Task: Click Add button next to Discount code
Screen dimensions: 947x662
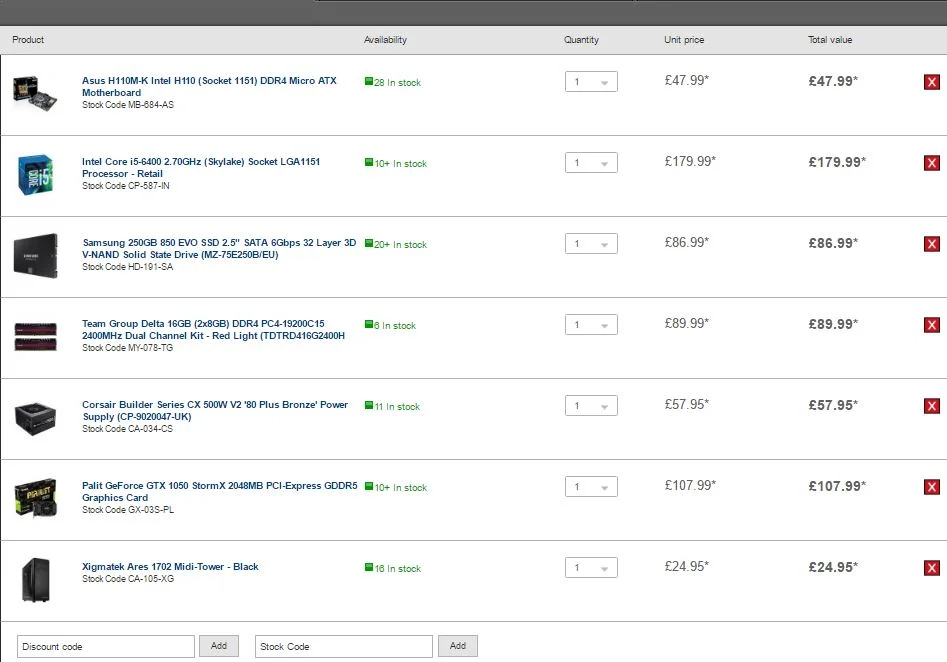Action: click(x=219, y=646)
